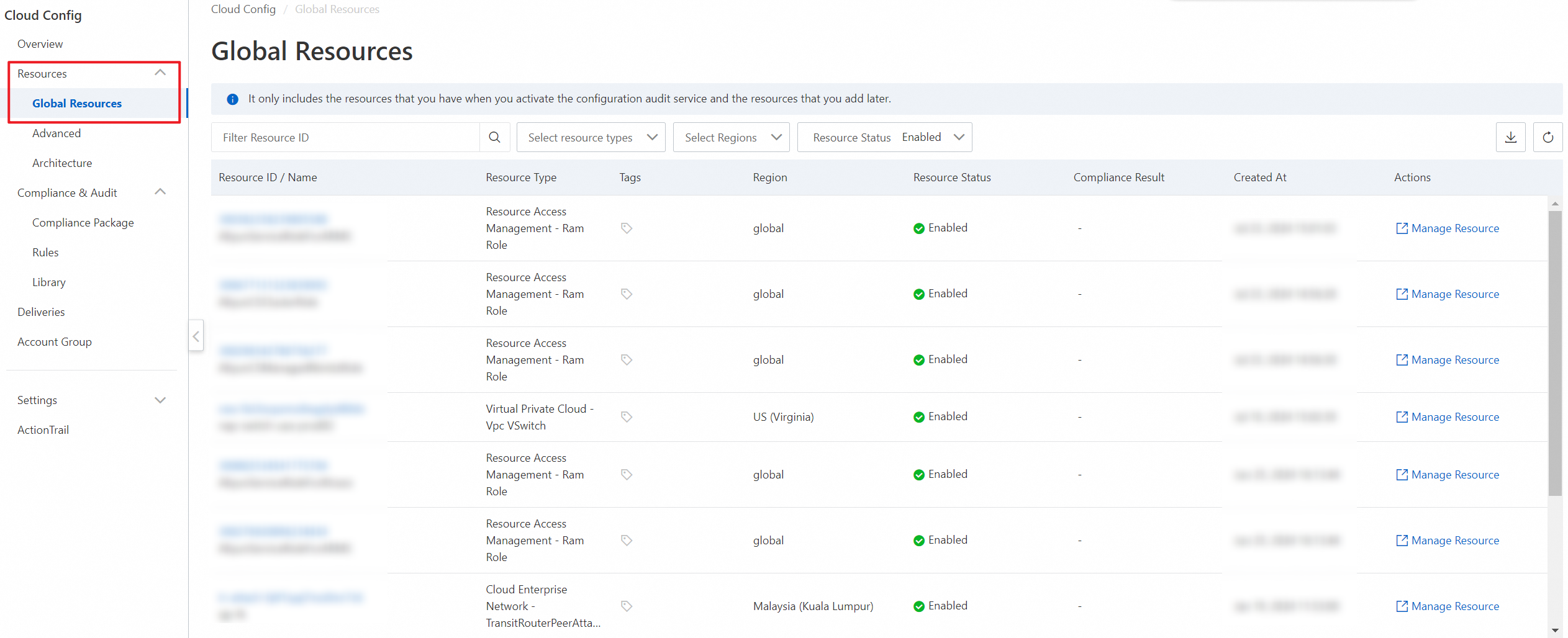Open Compliance Package page
The image size is (1568, 638).
click(x=83, y=223)
